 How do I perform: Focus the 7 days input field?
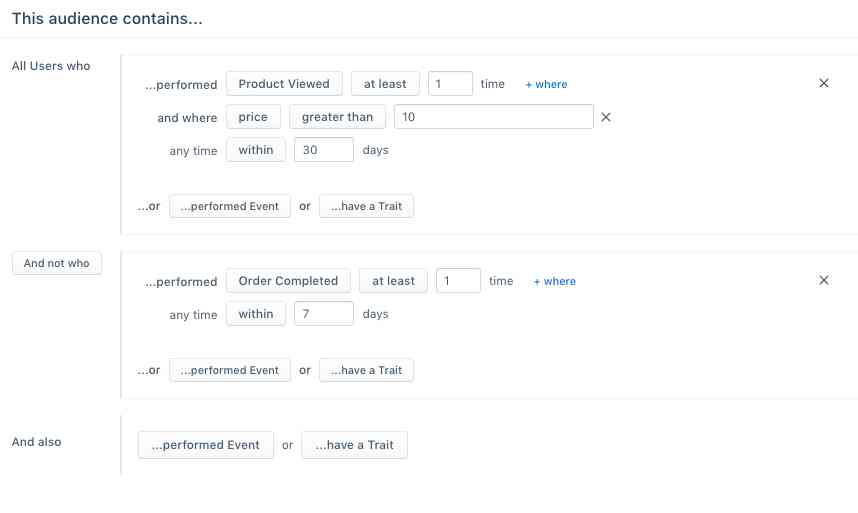click(323, 314)
